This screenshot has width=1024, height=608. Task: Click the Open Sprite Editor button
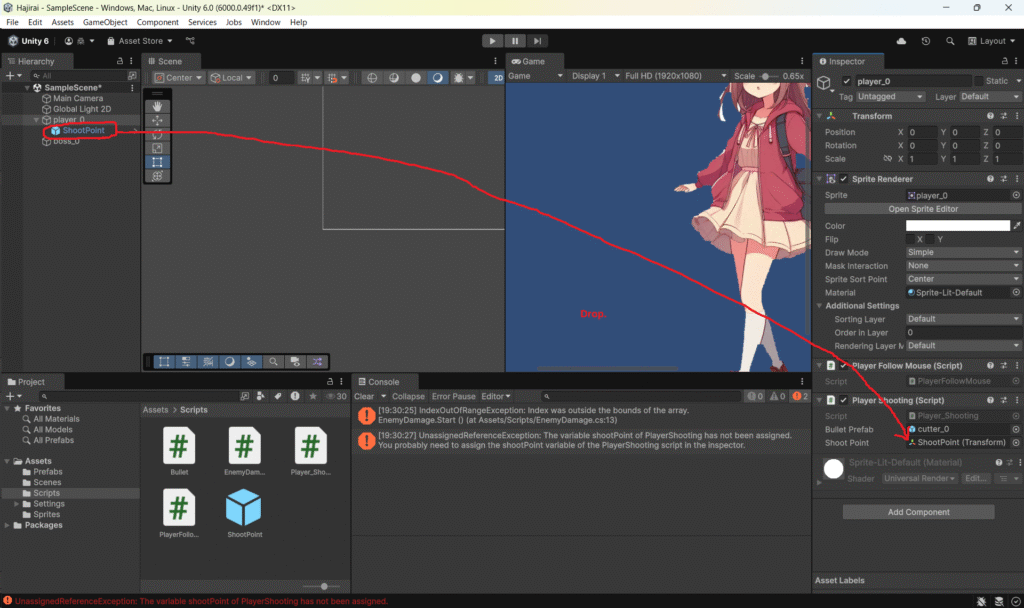click(x=923, y=209)
